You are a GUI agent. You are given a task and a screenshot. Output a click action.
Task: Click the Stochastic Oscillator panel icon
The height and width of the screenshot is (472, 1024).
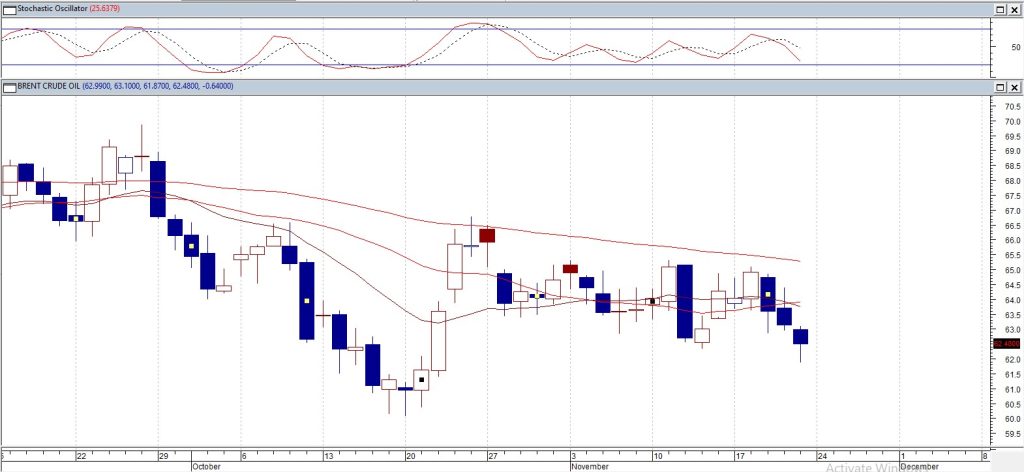tap(9, 9)
